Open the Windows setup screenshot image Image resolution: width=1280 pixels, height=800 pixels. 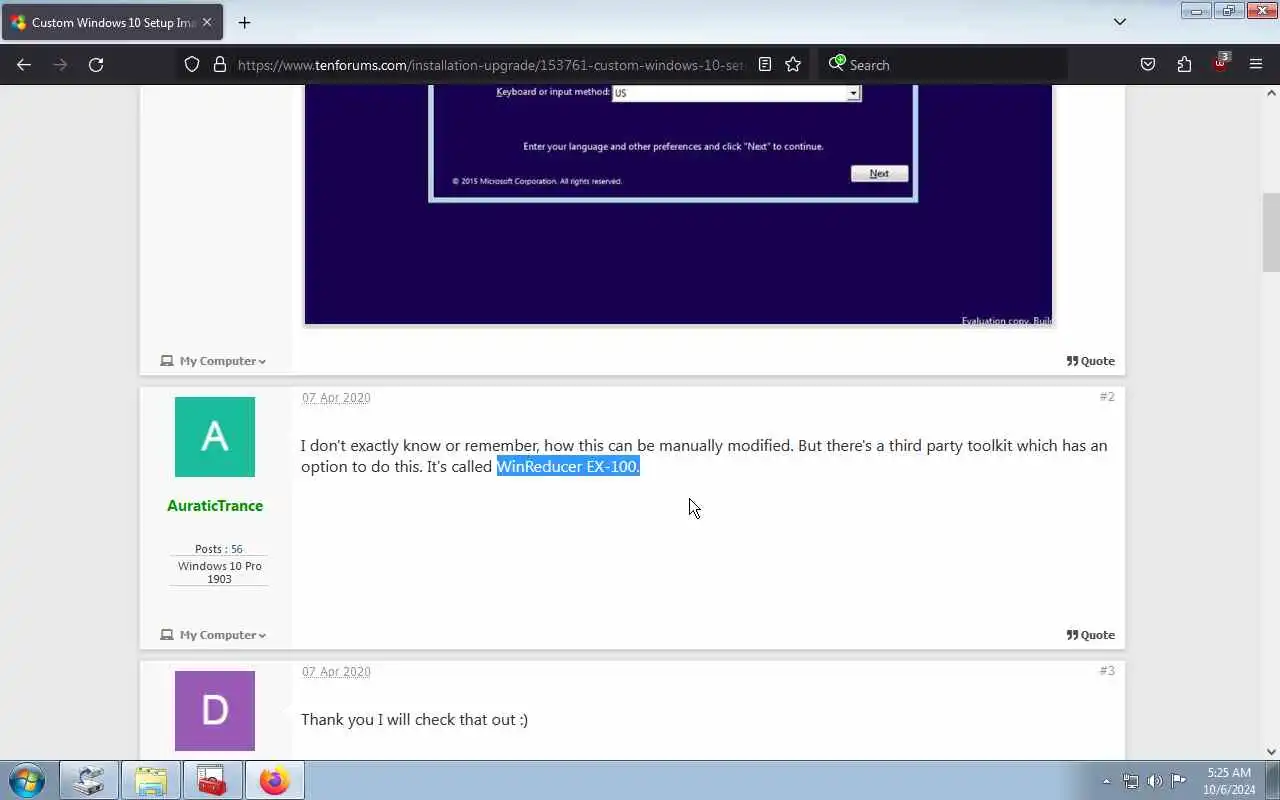pyautogui.click(x=678, y=205)
